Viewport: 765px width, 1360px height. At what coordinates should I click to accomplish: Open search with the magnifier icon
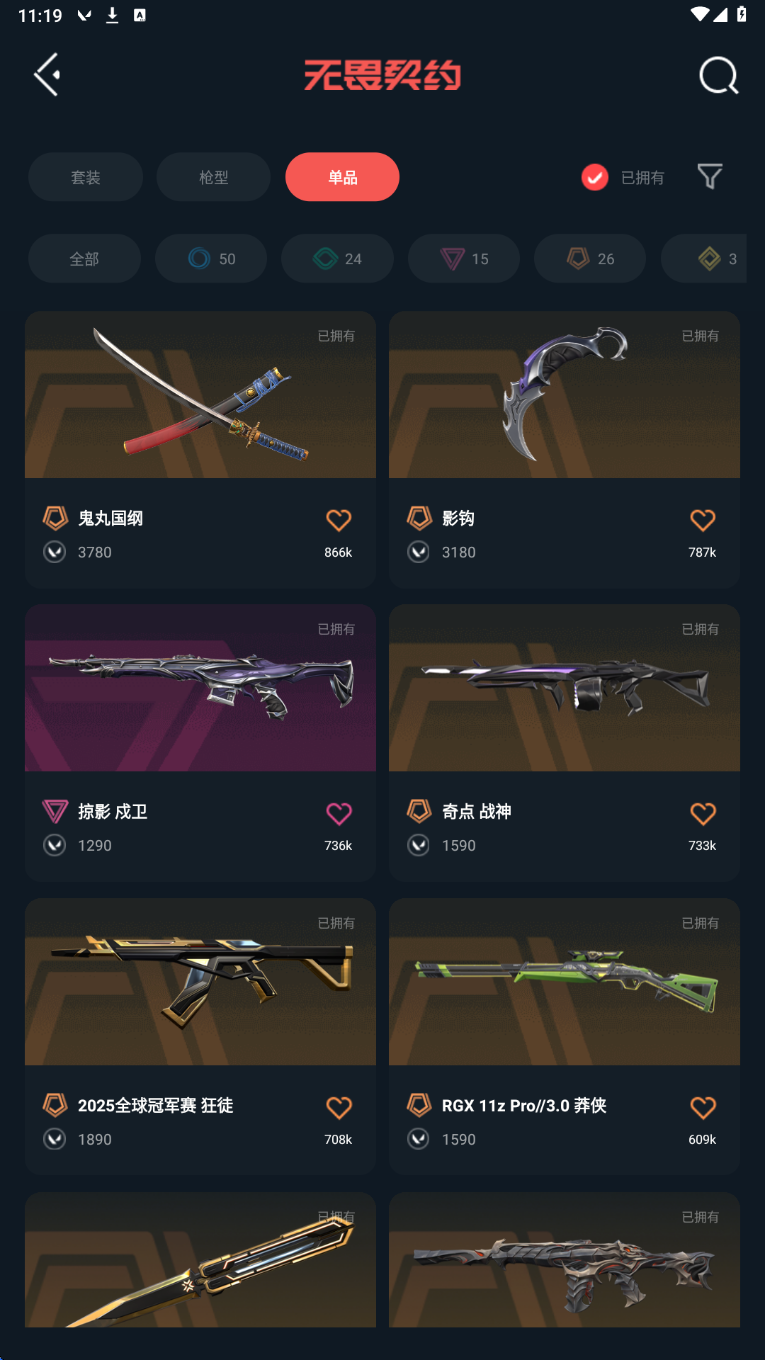tap(718, 76)
